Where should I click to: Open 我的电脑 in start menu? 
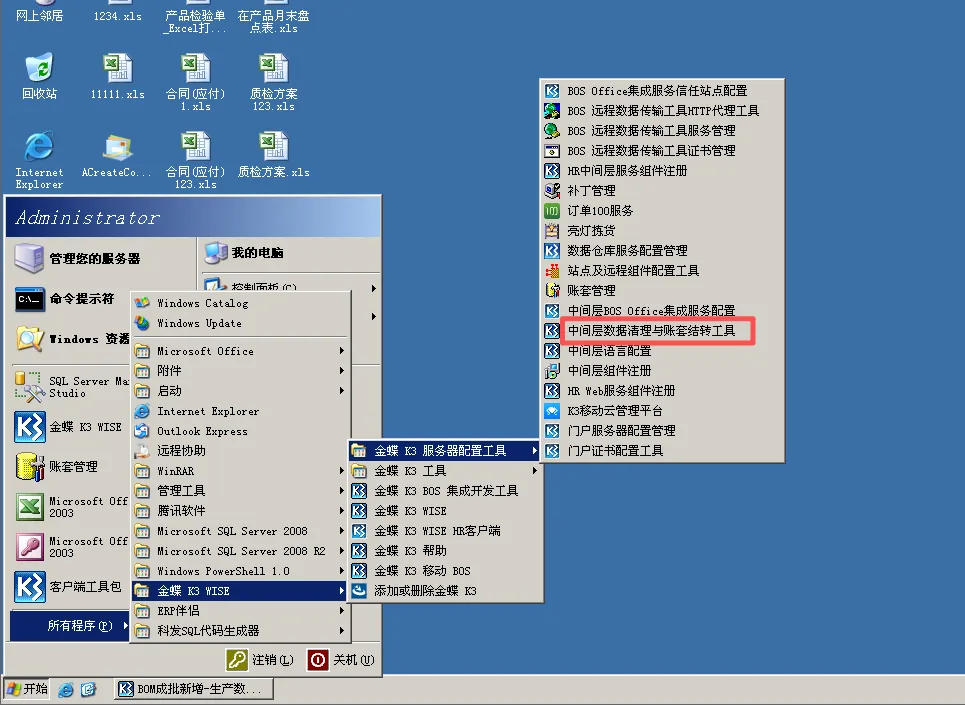(244, 253)
